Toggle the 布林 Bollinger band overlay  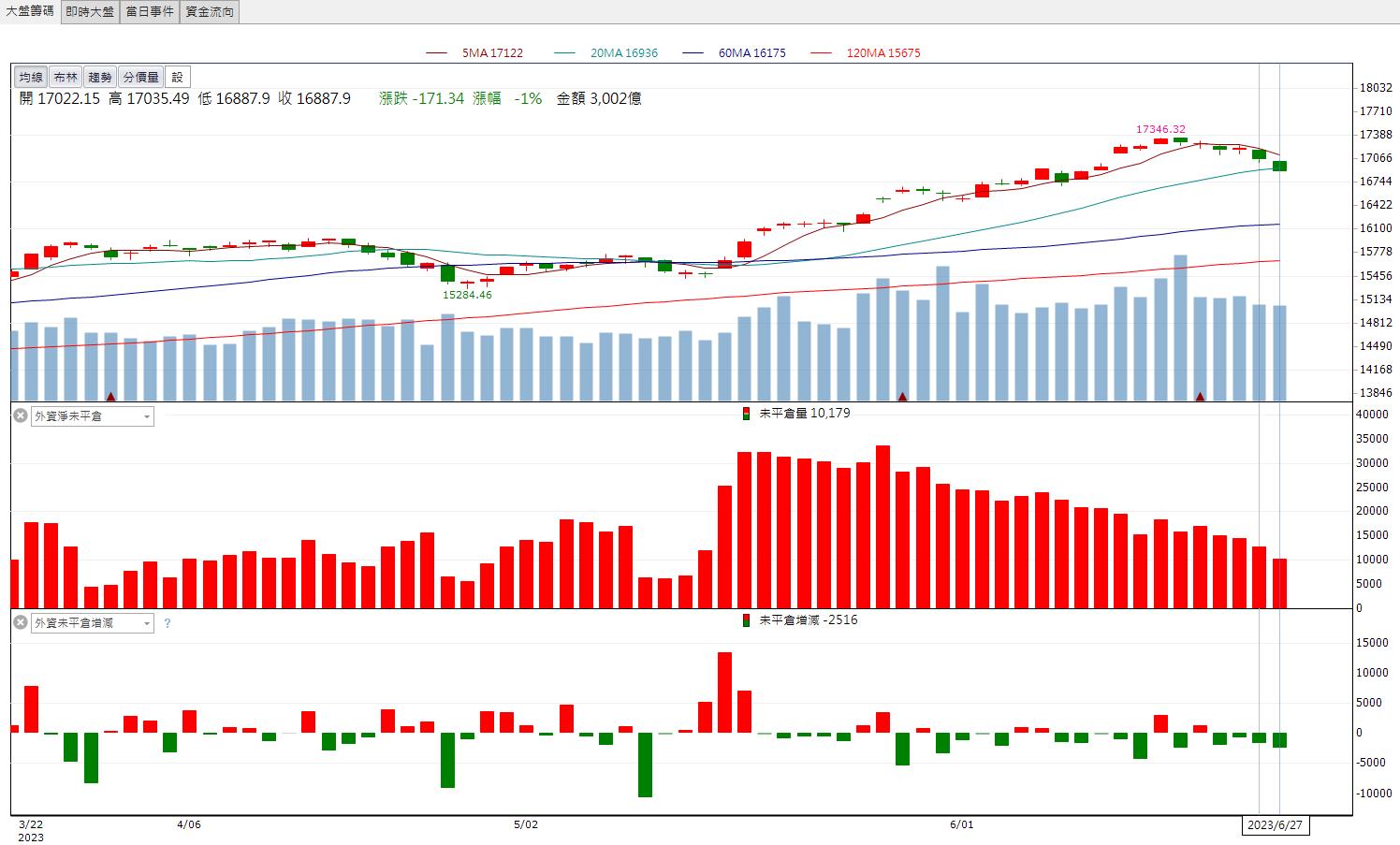[x=65, y=77]
